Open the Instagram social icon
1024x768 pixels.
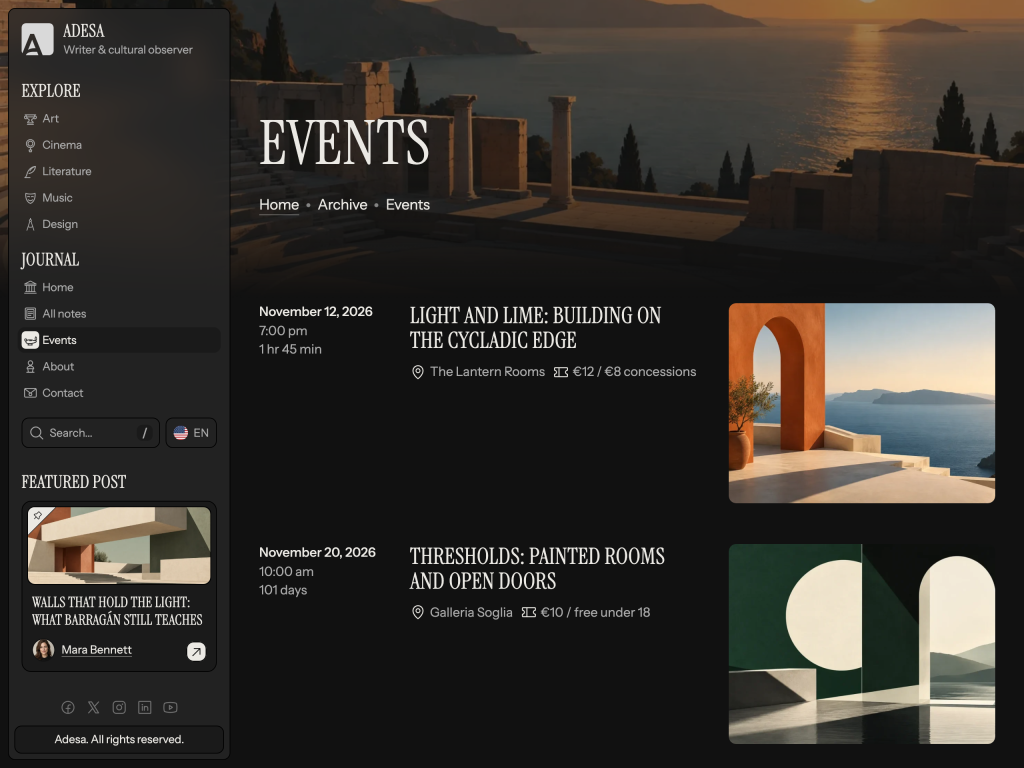point(119,707)
